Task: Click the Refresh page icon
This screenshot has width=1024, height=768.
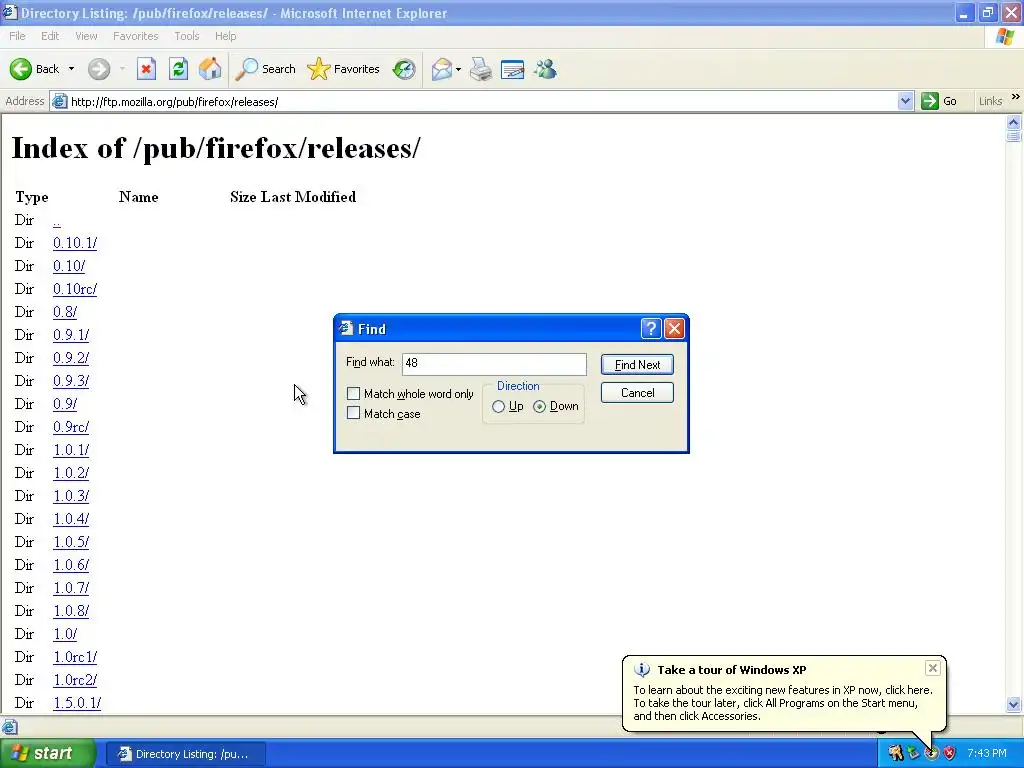Action: 178,69
